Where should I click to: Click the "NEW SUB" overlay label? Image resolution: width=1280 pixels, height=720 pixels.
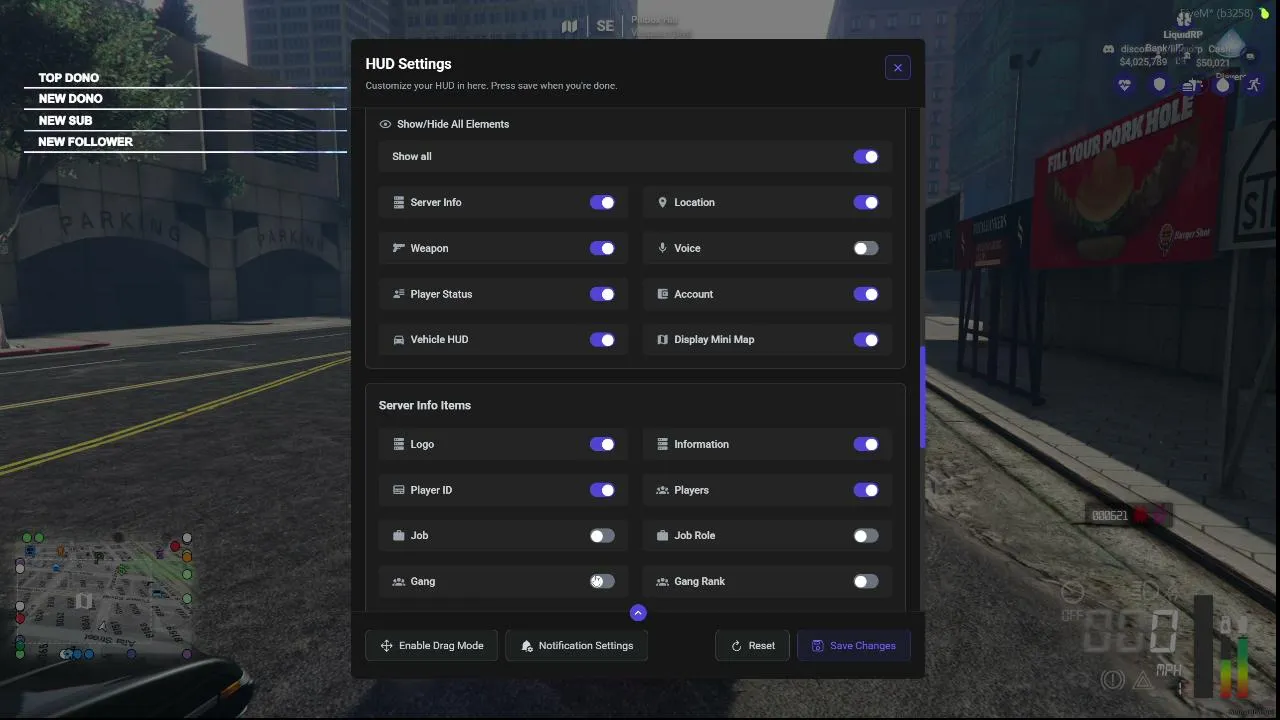pos(65,121)
